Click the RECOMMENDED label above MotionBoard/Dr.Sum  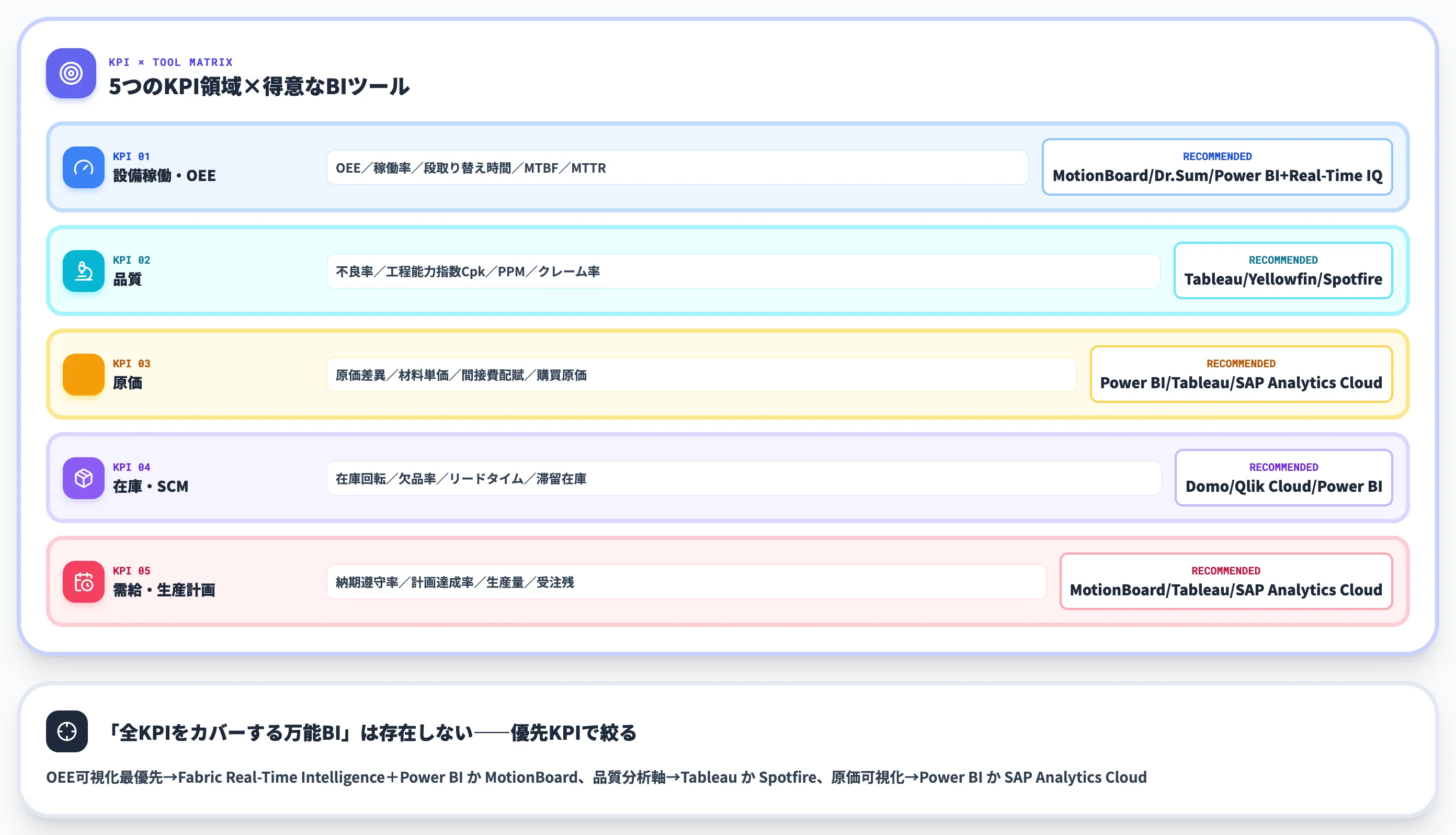(1218, 156)
